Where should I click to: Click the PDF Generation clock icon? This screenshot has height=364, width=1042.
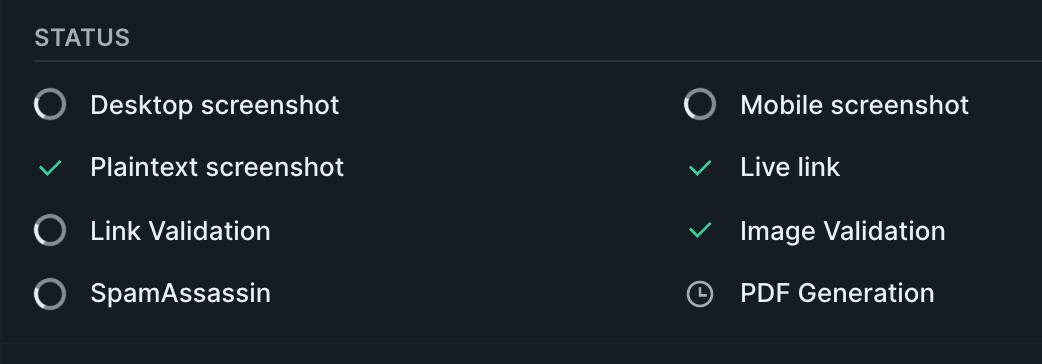pyautogui.click(x=700, y=294)
